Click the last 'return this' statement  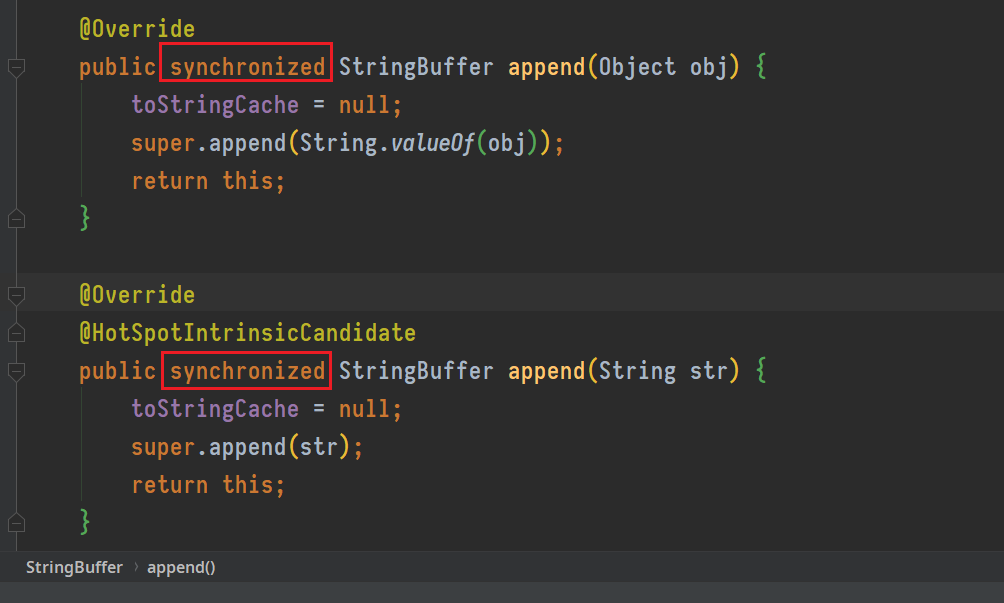(207, 485)
